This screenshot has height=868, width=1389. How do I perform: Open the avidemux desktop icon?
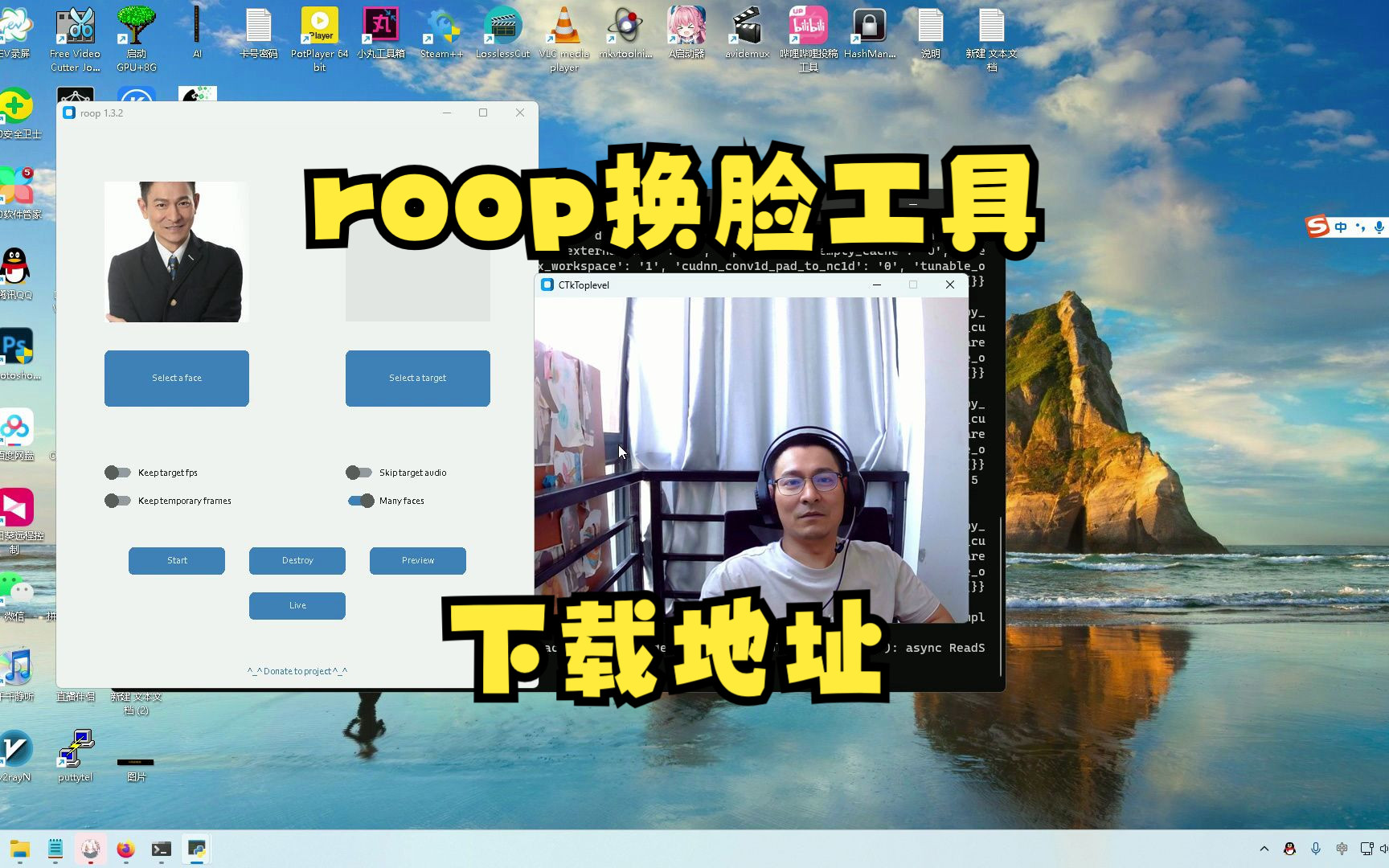pos(748,32)
